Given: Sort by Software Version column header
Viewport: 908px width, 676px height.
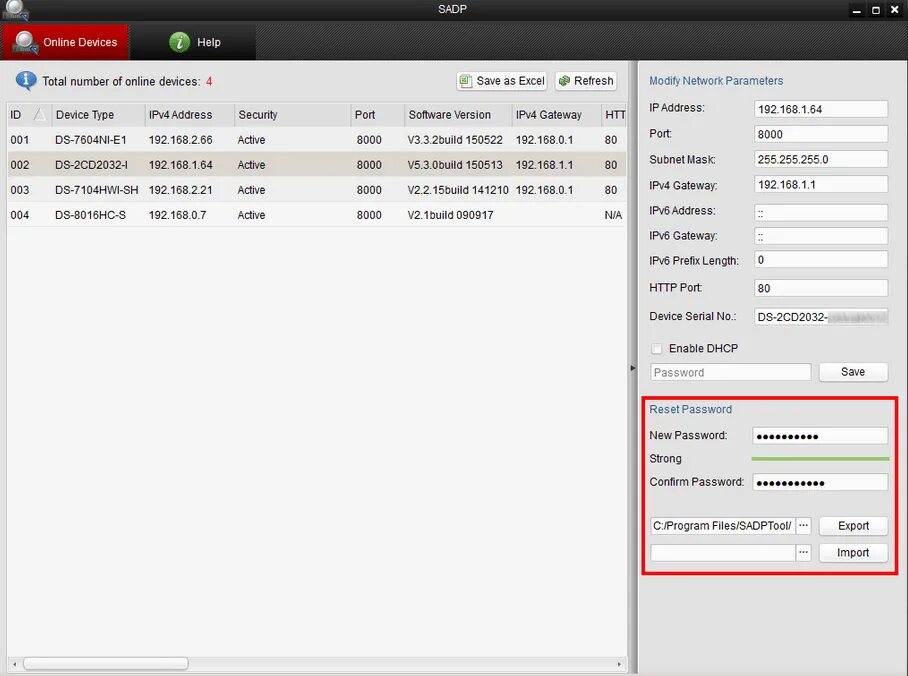Looking at the screenshot, I should (458, 115).
